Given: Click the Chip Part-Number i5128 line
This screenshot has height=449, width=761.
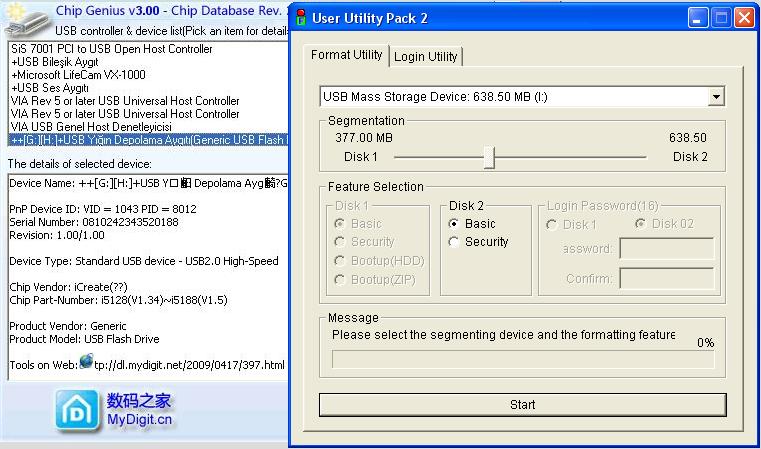Looking at the screenshot, I should point(118,300).
